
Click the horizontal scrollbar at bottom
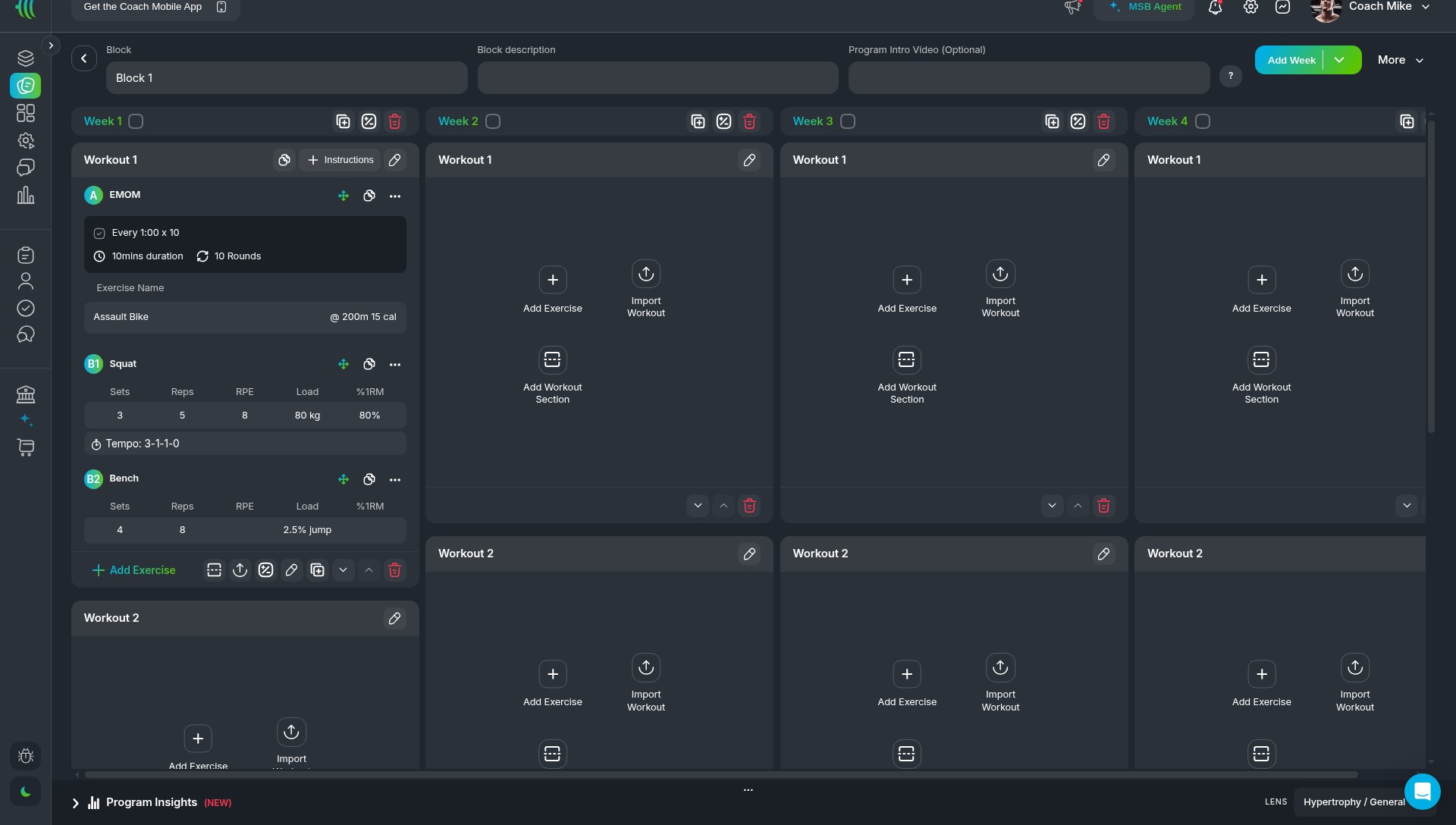pyautogui.click(x=720, y=775)
